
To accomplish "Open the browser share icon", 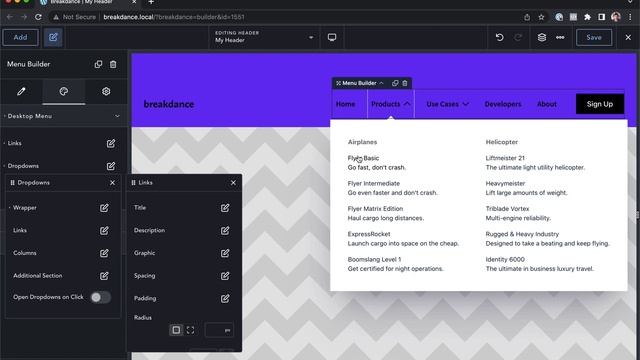I will point(527,17).
